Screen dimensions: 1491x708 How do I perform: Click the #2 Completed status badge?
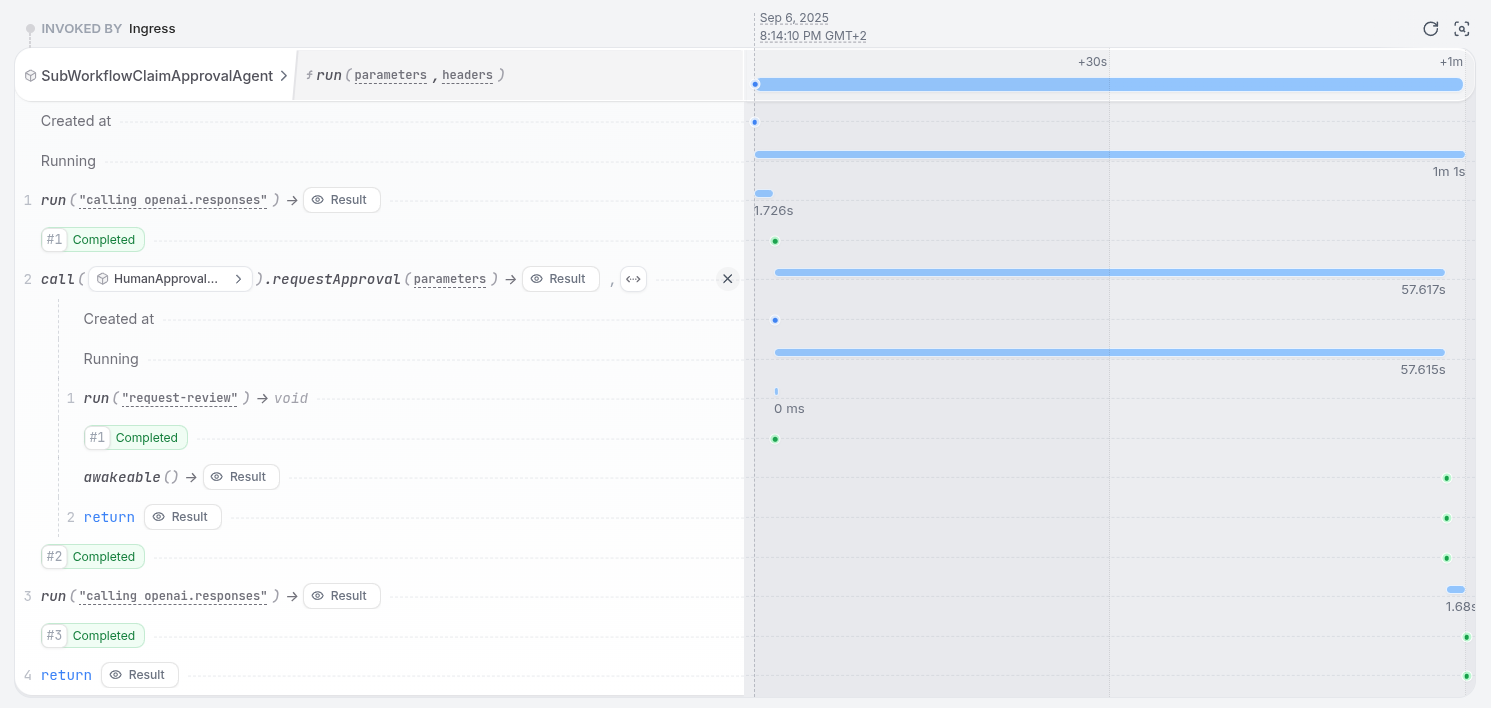click(93, 557)
